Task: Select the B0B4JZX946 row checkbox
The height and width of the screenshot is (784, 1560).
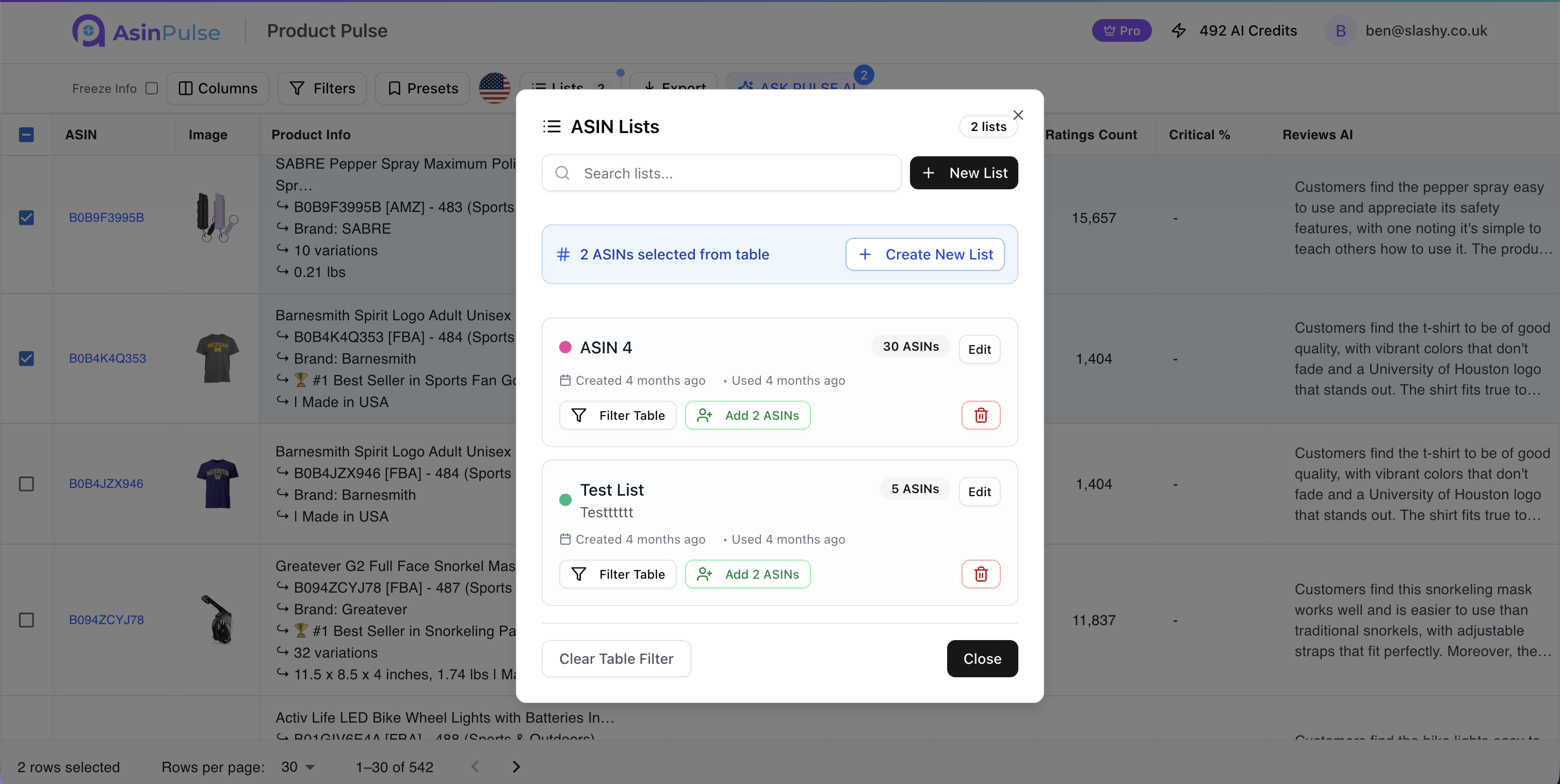Action: pyautogui.click(x=26, y=484)
